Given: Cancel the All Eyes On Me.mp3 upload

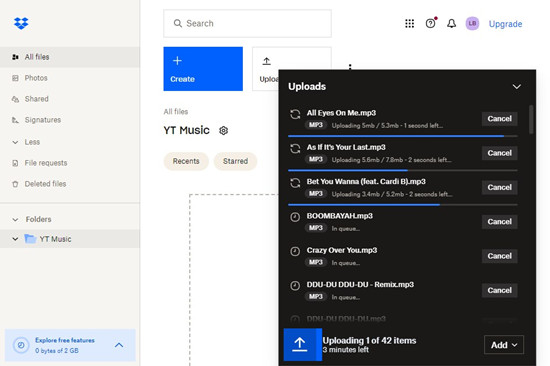Looking at the screenshot, I should click(x=499, y=119).
